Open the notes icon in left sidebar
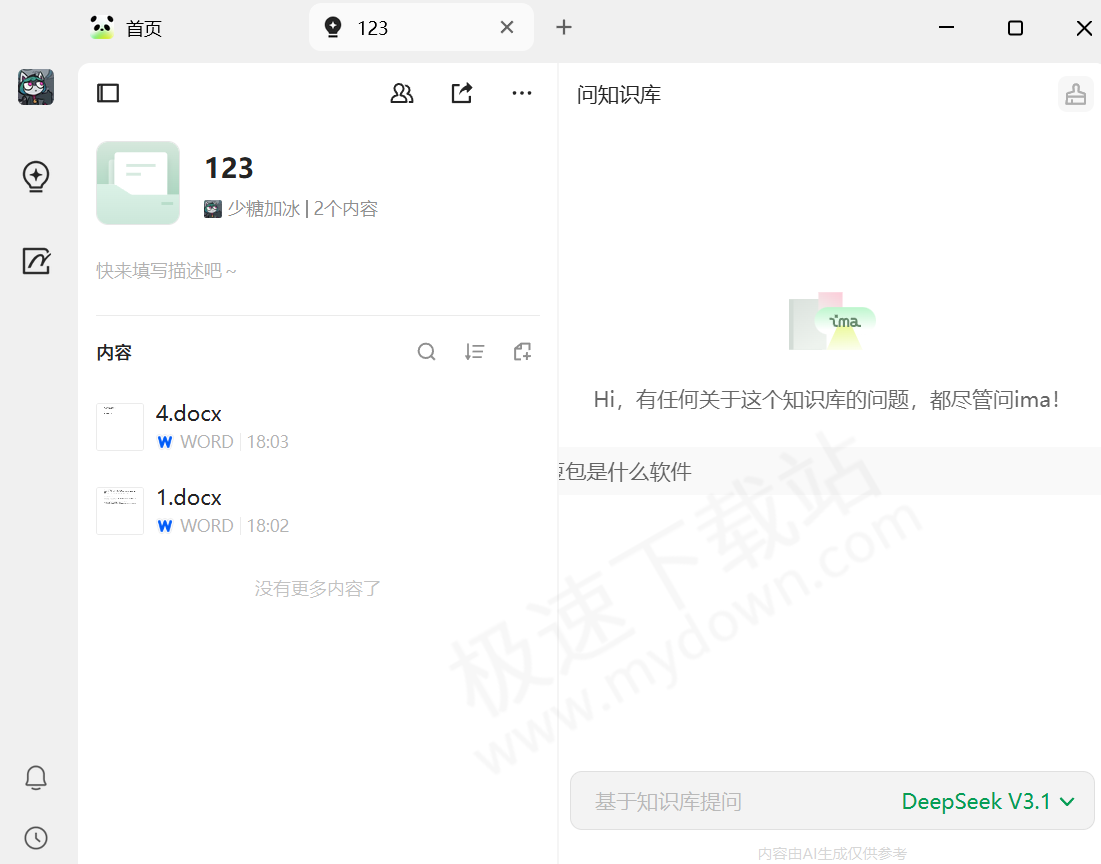1101x864 pixels. [x=36, y=261]
